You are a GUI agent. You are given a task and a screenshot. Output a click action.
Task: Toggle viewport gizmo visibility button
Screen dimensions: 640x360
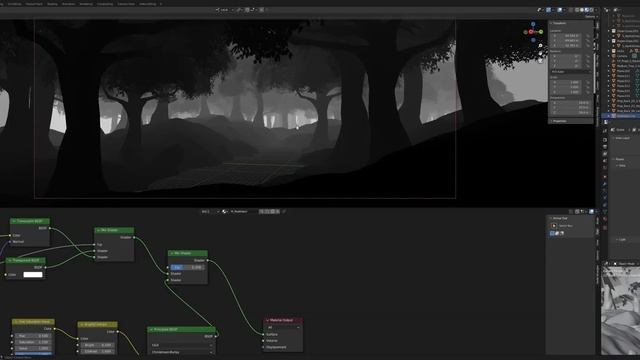548,10
